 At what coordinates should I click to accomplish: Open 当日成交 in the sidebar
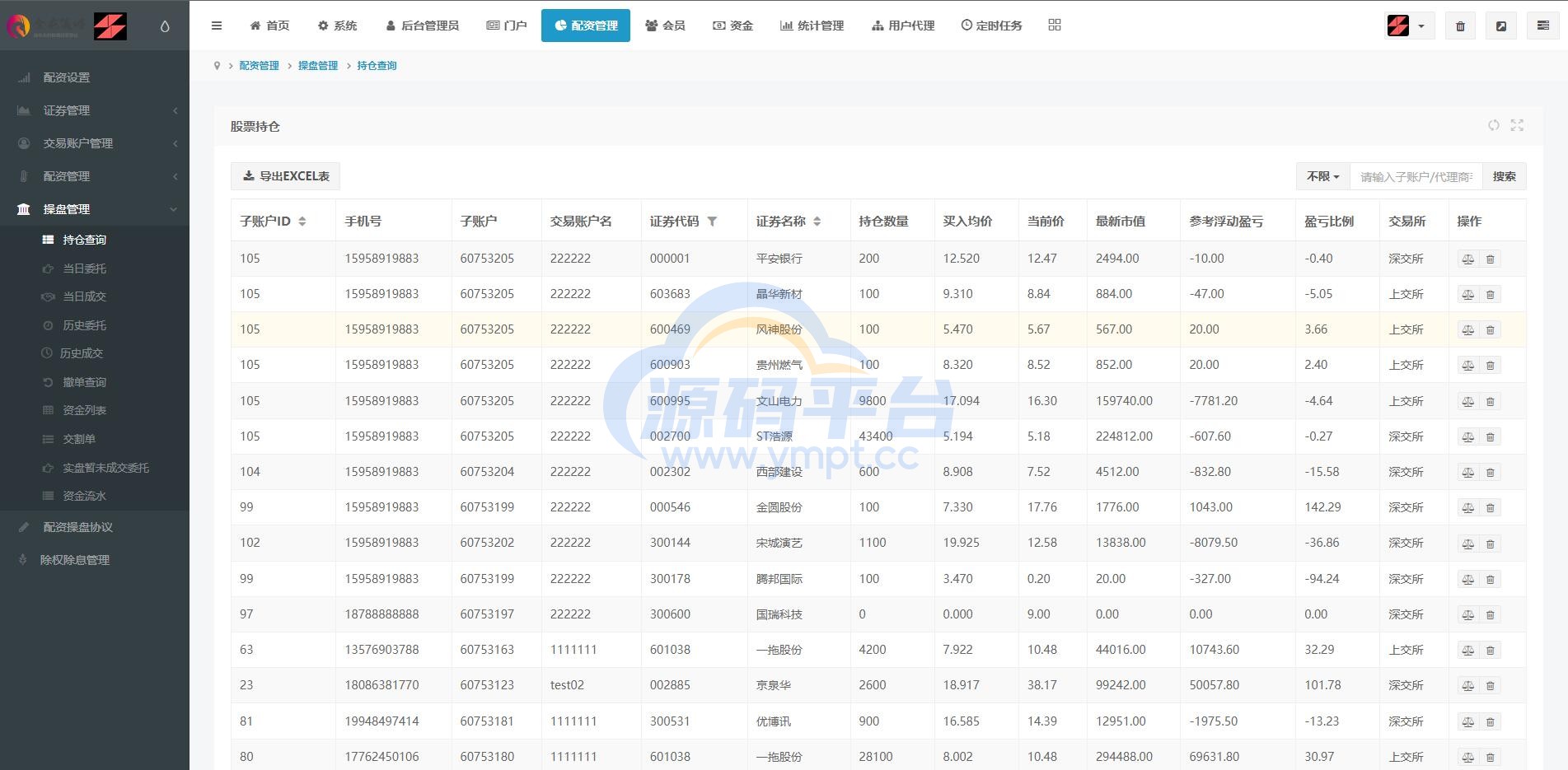[84, 296]
